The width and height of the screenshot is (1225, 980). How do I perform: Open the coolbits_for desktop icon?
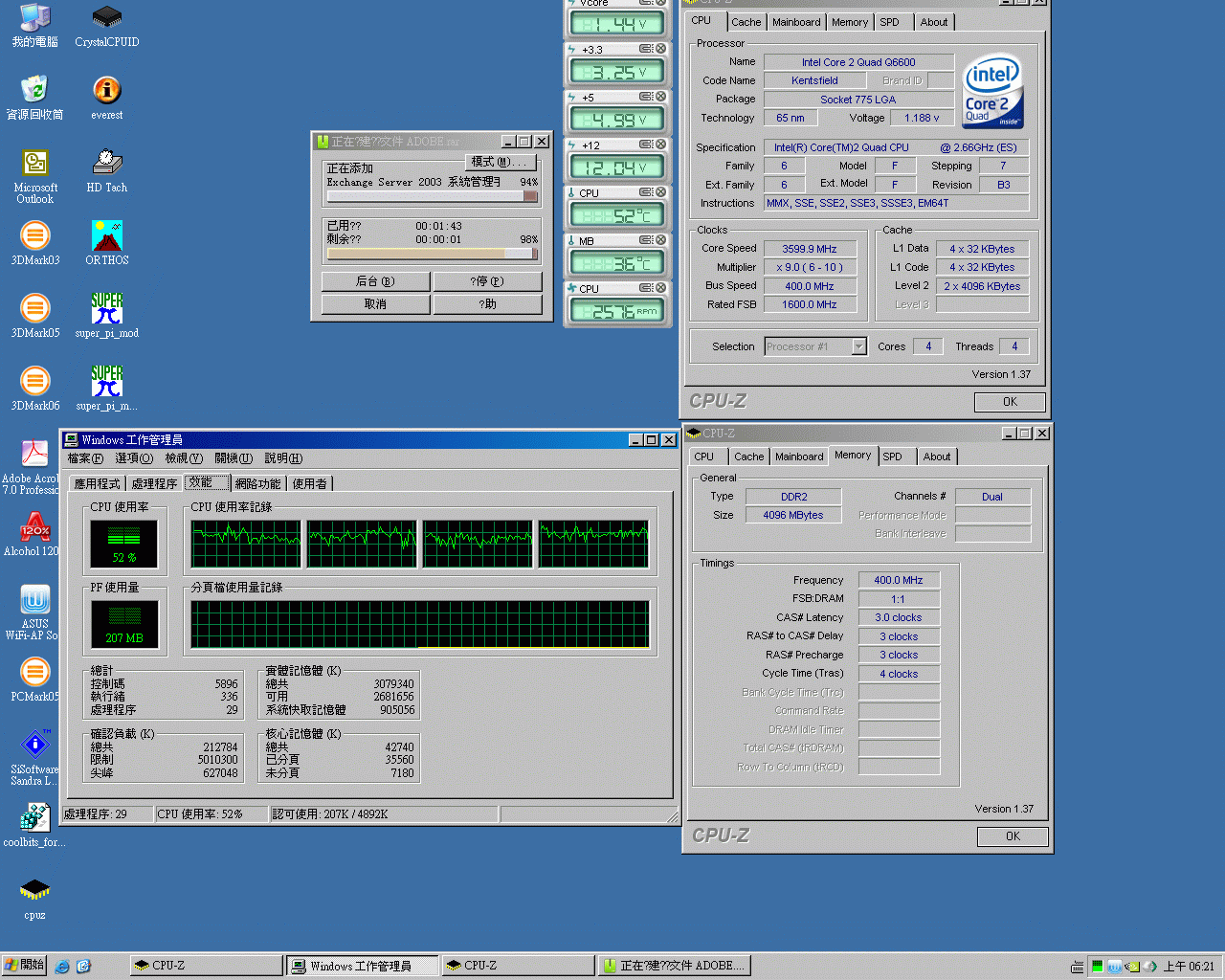click(34, 825)
